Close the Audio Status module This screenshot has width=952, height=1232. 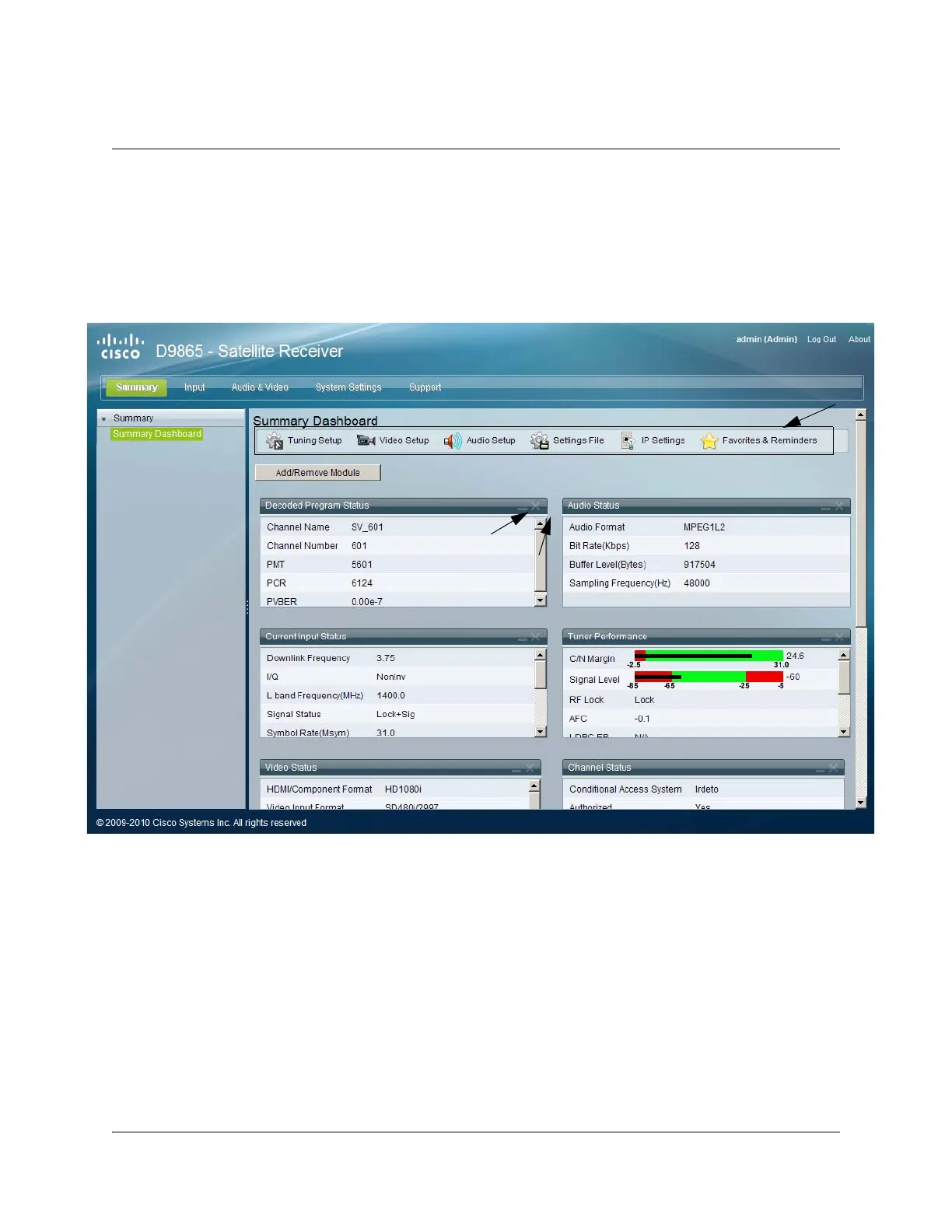(838, 506)
